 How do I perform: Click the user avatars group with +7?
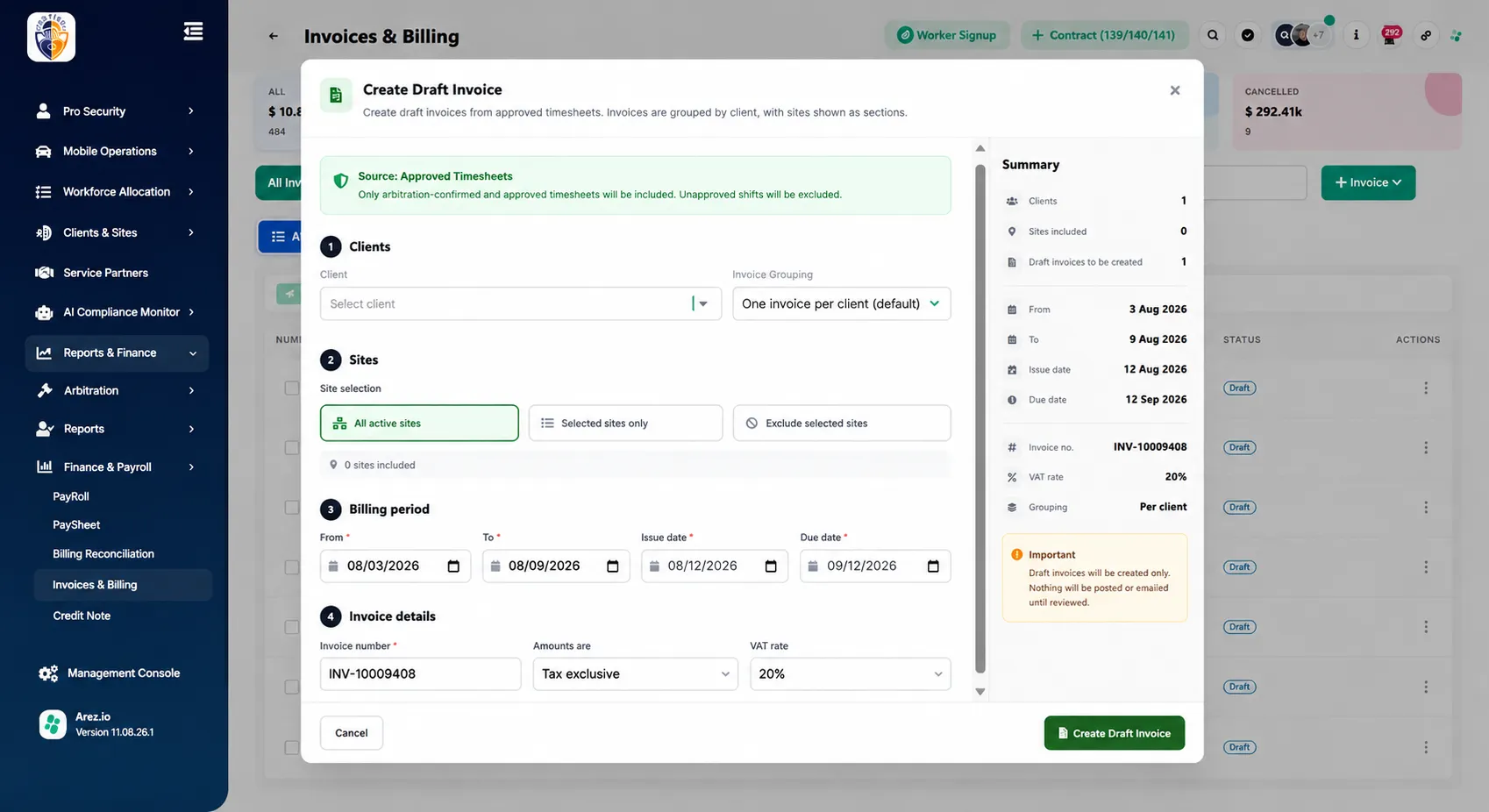point(1301,35)
